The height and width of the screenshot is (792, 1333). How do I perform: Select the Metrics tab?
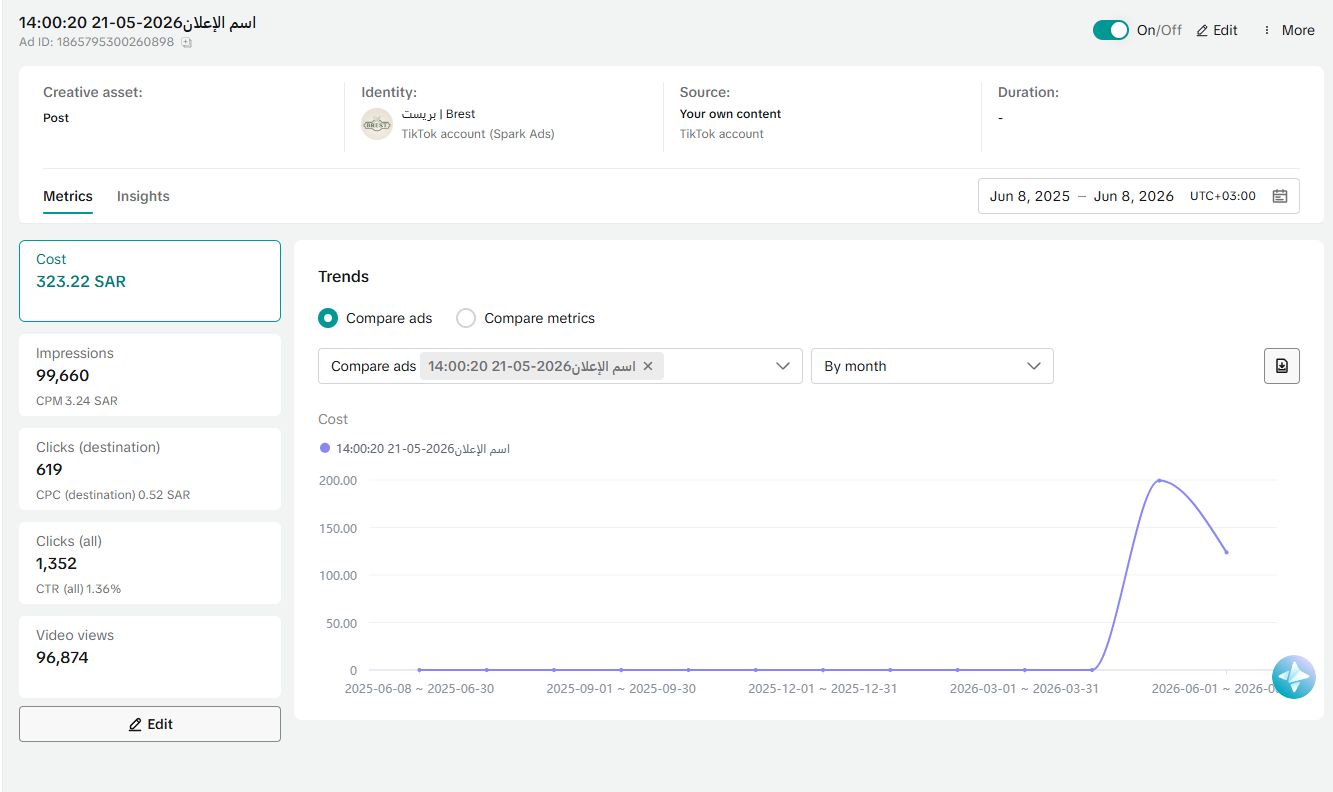(x=68, y=196)
